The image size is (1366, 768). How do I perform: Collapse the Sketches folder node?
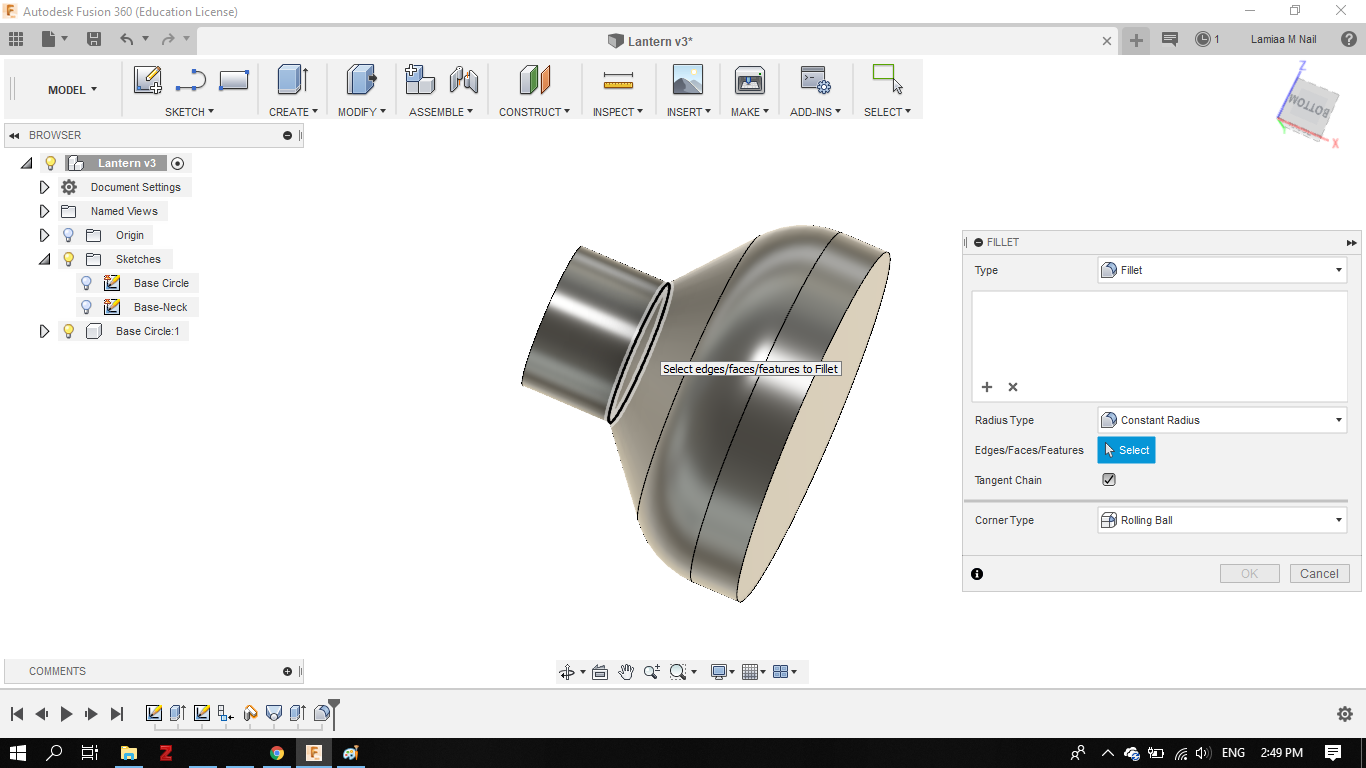click(x=44, y=259)
